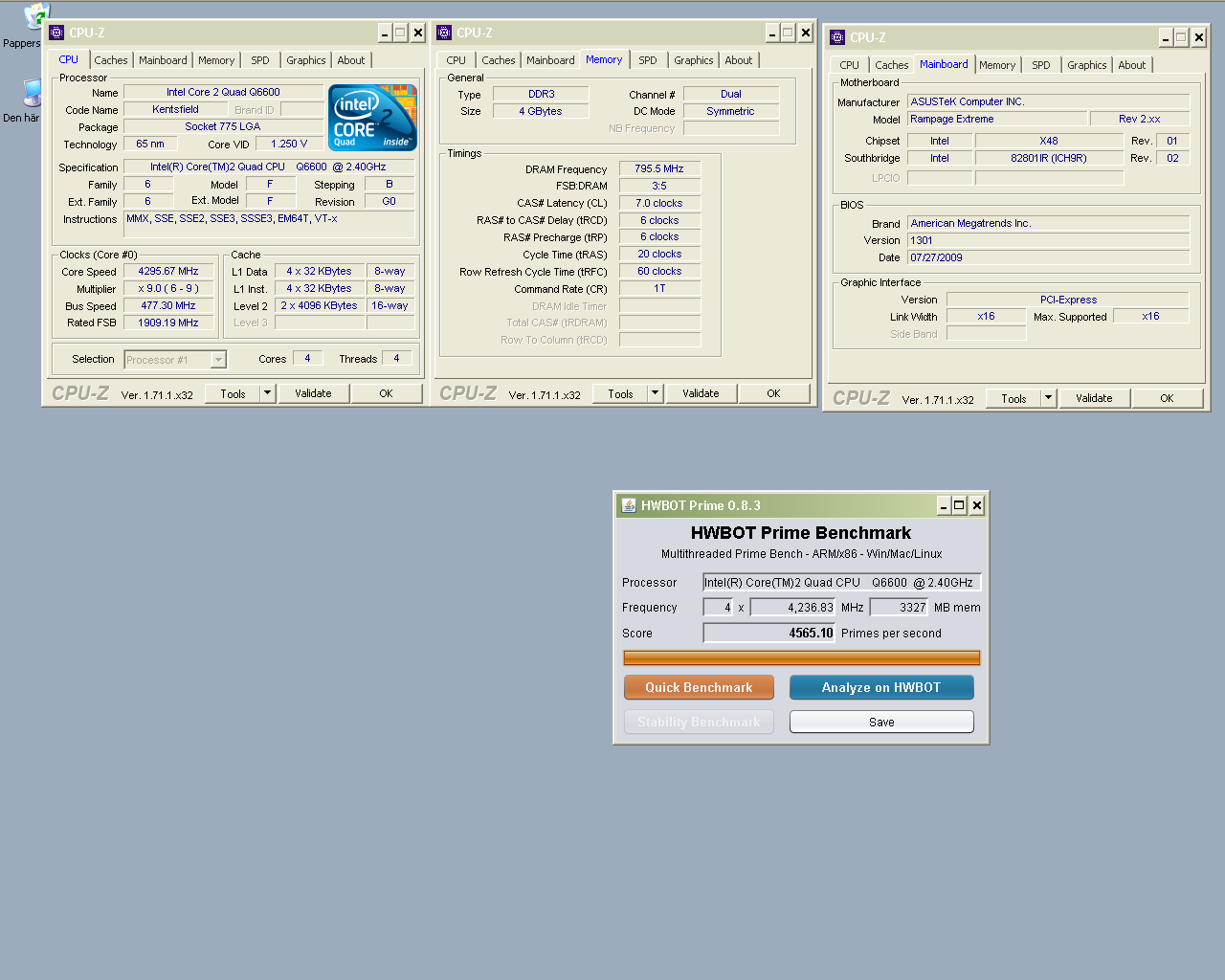Switch to Caches tab in the CPU window

point(111,60)
